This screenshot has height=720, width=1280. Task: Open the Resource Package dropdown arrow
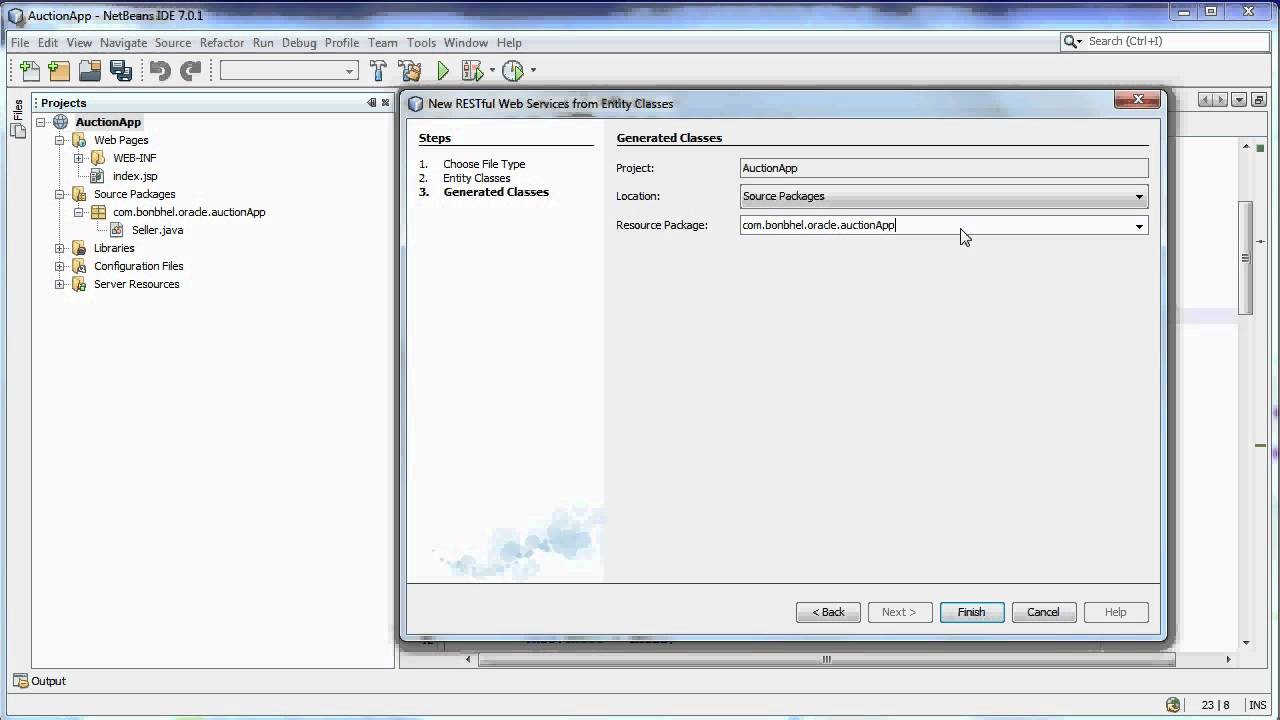(x=1139, y=226)
